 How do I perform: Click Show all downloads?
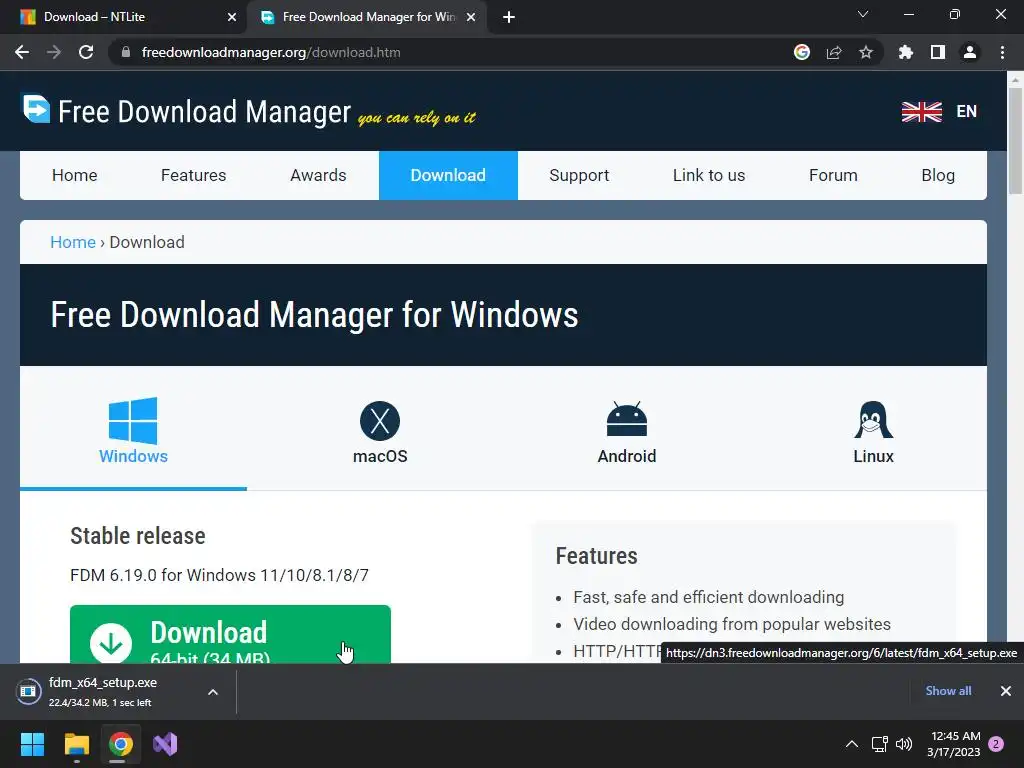tap(948, 691)
